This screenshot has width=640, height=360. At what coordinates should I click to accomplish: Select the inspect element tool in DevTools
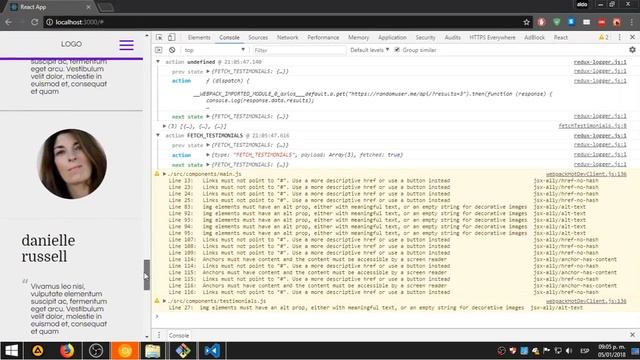tap(159, 37)
